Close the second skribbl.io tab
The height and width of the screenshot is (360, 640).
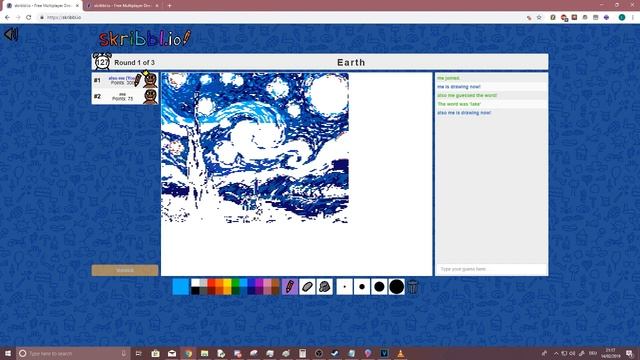(x=157, y=6)
